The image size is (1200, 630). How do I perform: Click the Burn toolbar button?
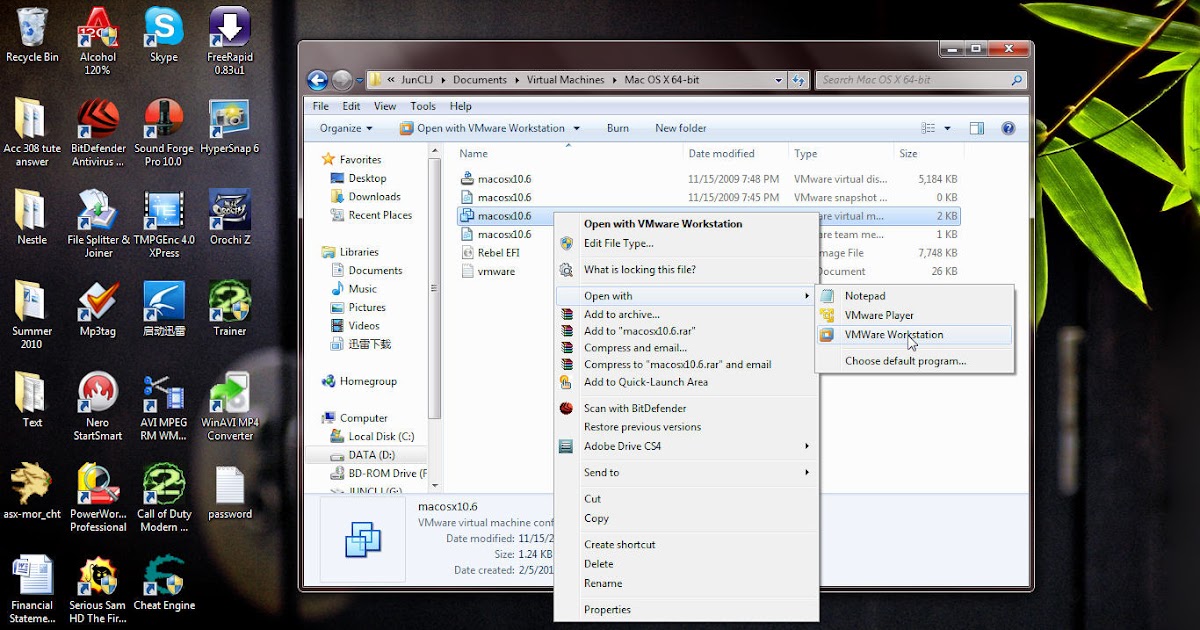(618, 128)
